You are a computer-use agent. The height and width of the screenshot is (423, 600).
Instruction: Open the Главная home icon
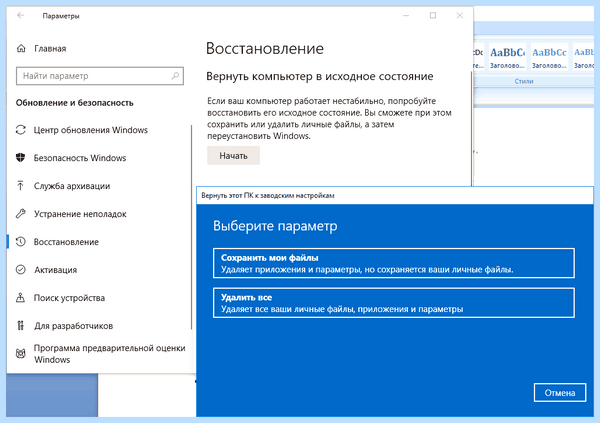[x=21, y=48]
